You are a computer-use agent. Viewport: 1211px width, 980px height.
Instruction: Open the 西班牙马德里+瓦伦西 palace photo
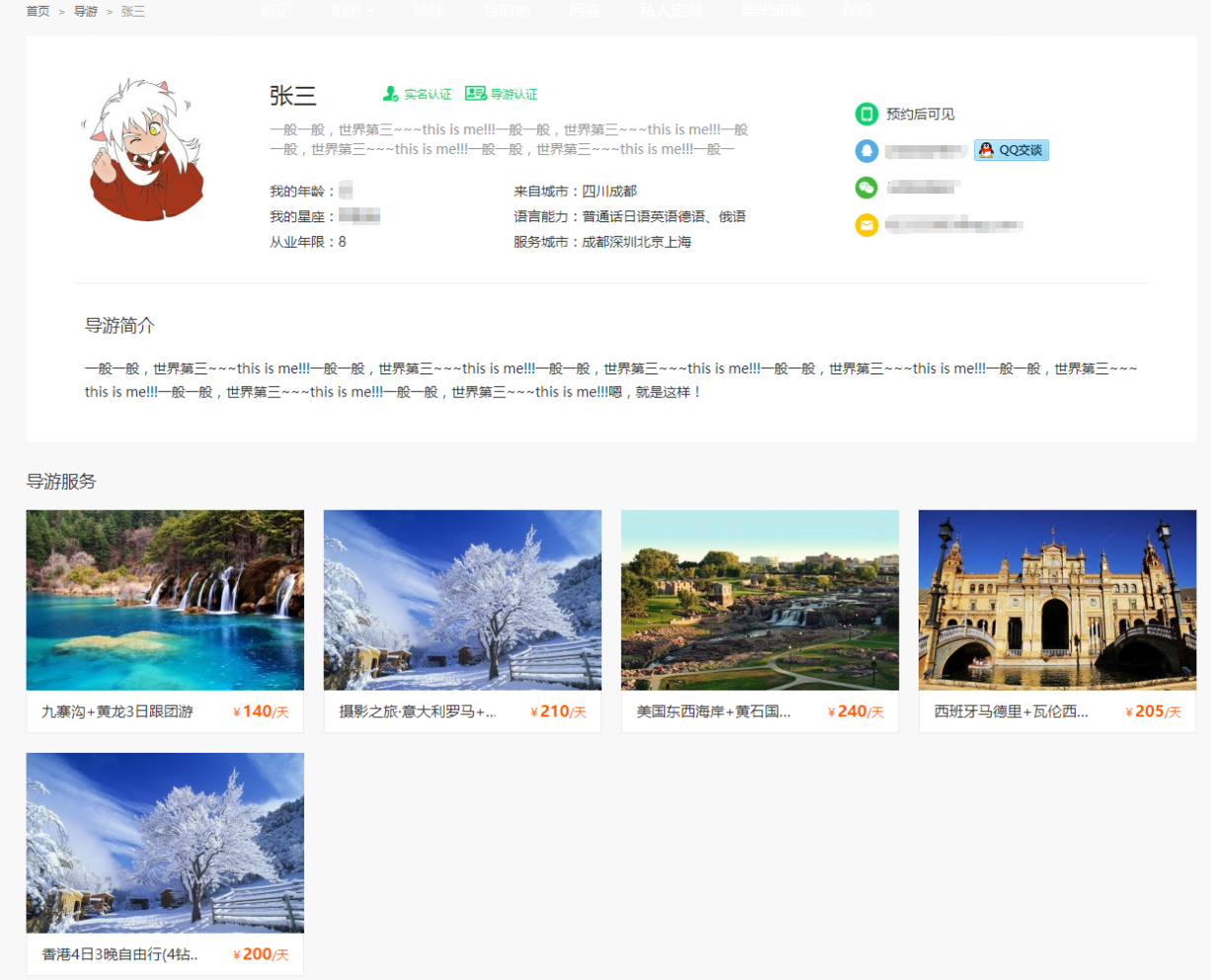(x=1057, y=600)
